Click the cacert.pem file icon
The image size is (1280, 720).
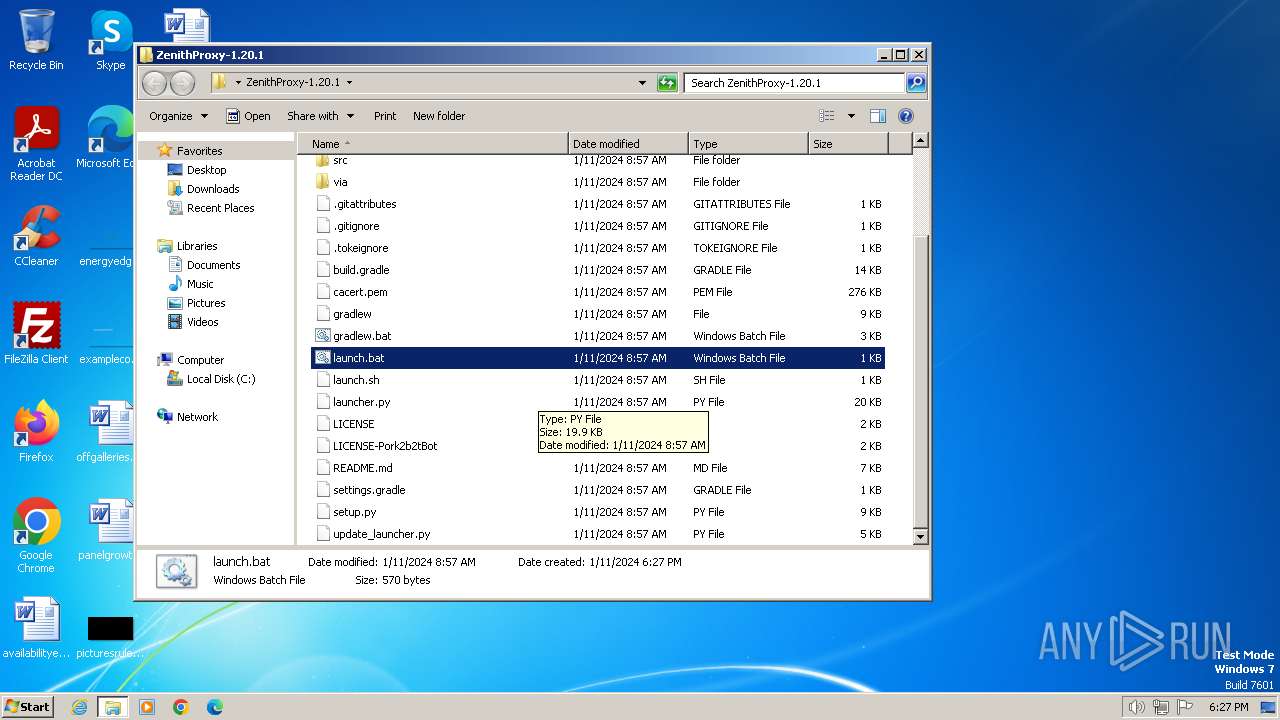[322, 292]
